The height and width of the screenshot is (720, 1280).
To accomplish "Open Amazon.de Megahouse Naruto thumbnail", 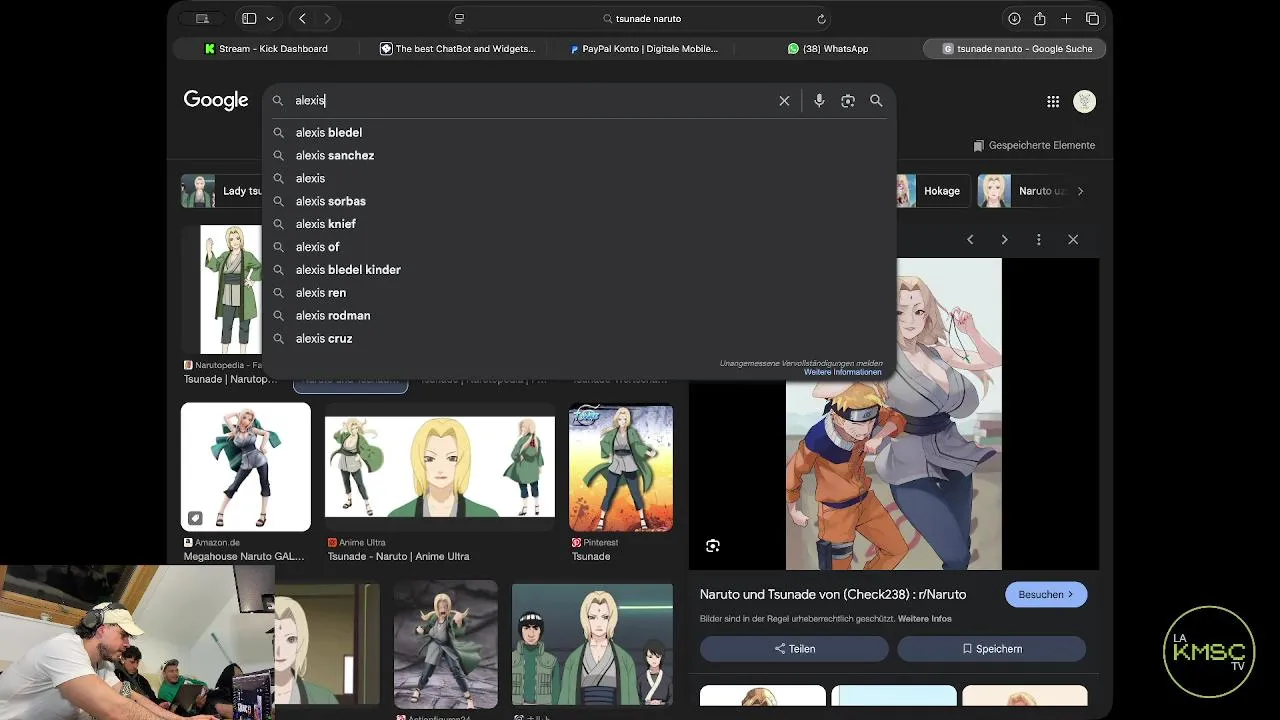I will 245,467.
